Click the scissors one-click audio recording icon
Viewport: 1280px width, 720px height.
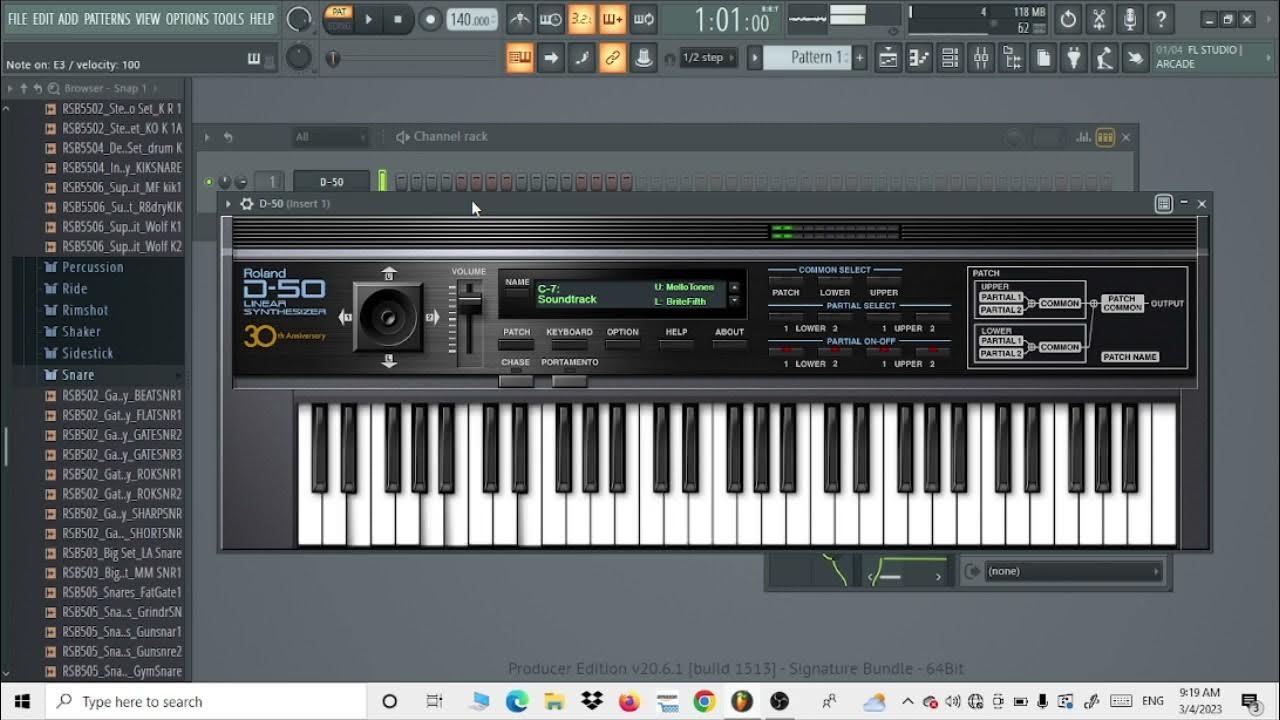click(1099, 19)
